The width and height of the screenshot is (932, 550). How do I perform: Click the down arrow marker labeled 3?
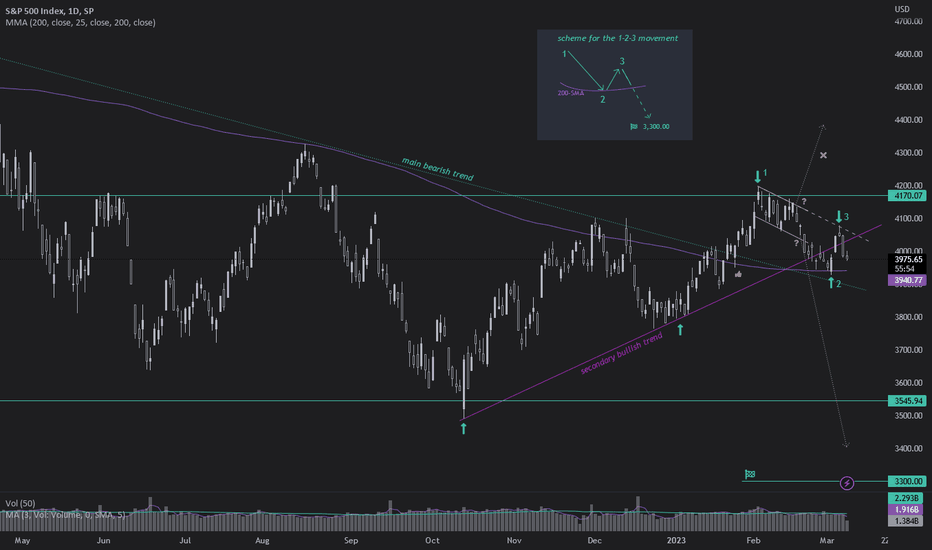839,217
